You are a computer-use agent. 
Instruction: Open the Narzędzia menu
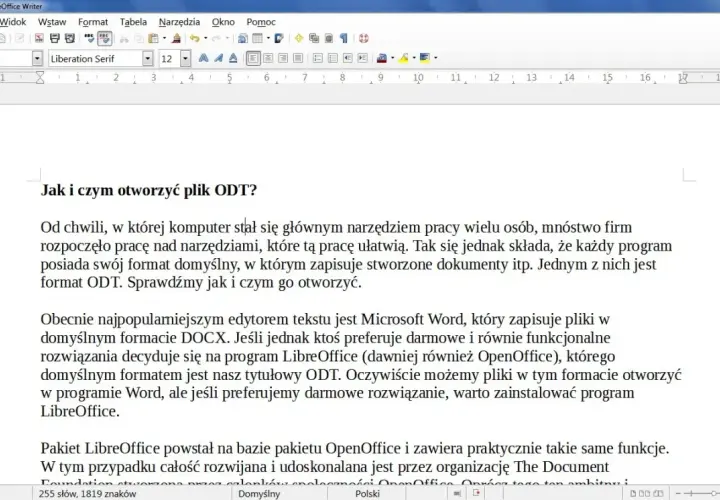(x=179, y=22)
